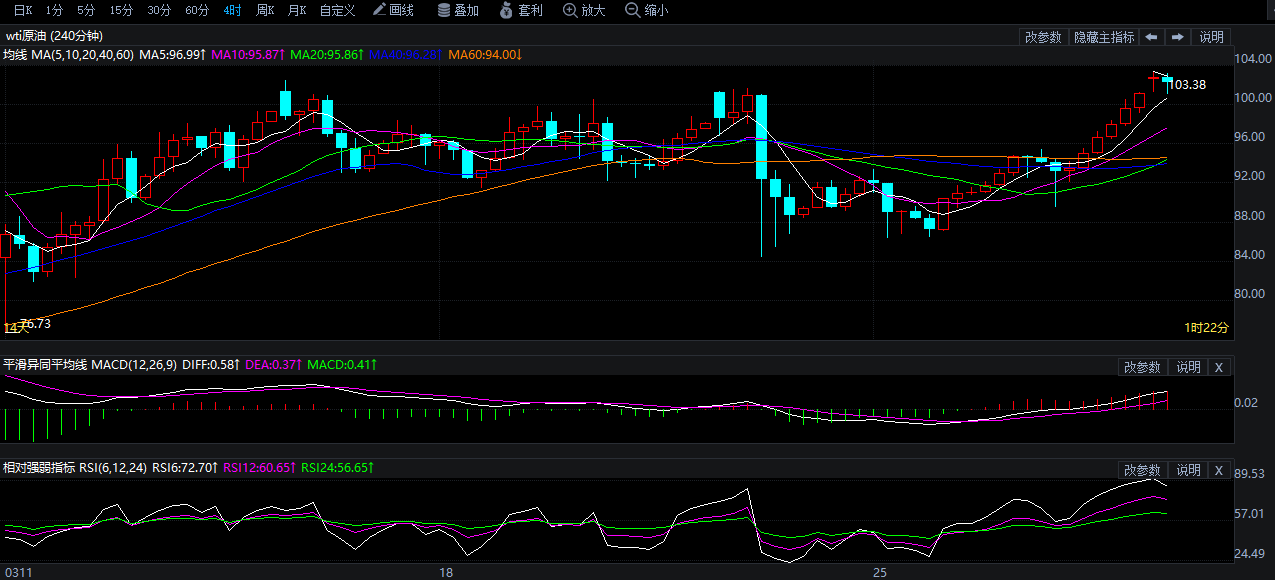Screen dimensions: 1275x580
Task: Switch to the 日K daily period
Action: [x=22, y=10]
